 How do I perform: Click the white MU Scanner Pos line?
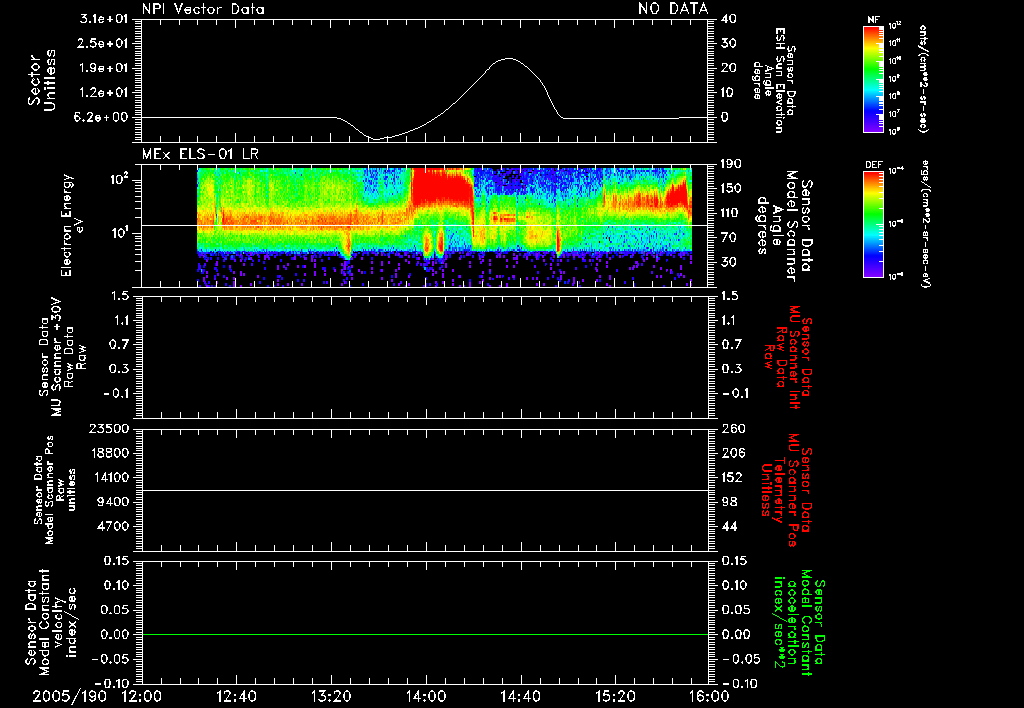424,490
